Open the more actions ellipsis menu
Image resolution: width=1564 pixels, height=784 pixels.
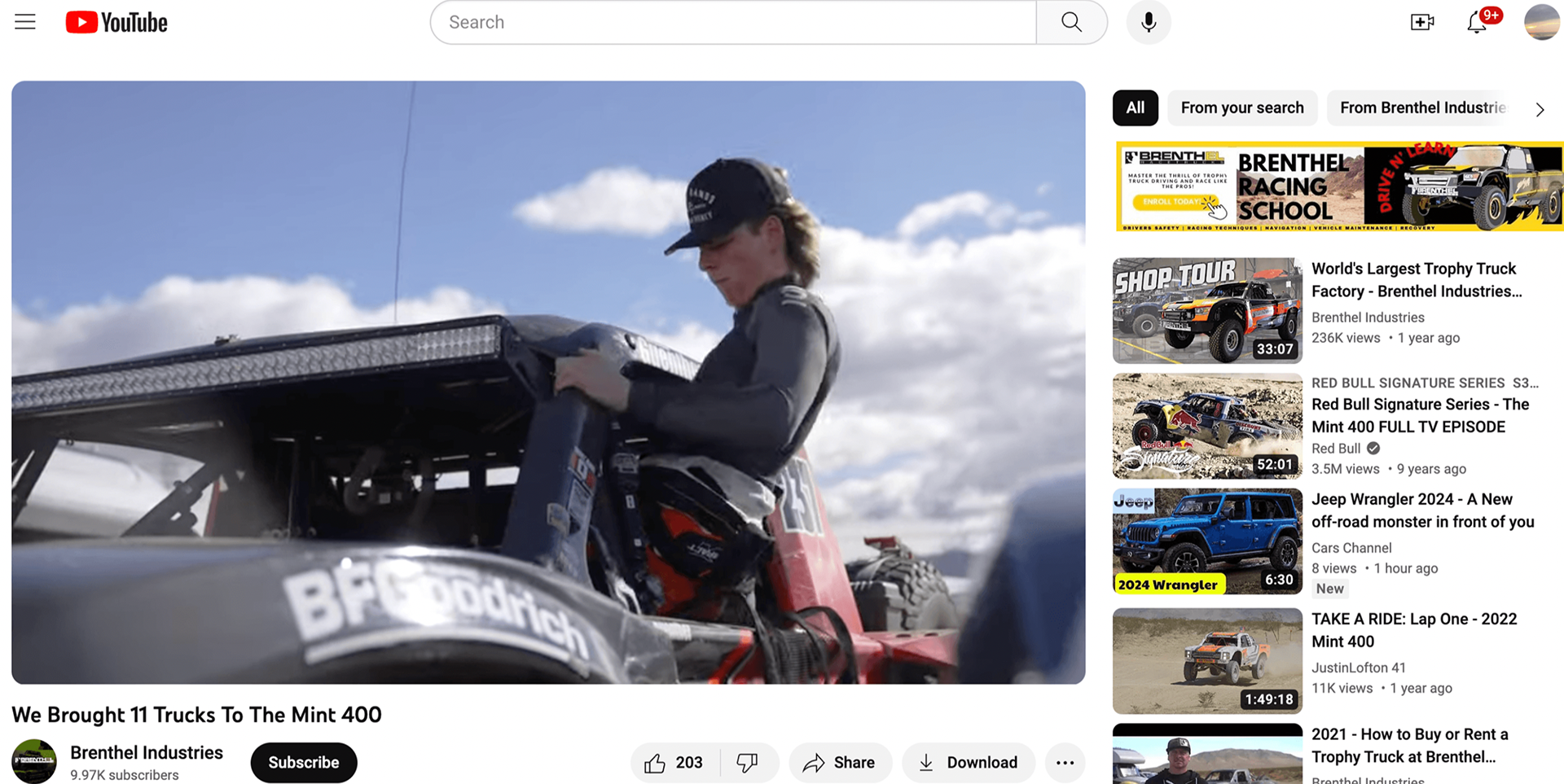point(1065,763)
